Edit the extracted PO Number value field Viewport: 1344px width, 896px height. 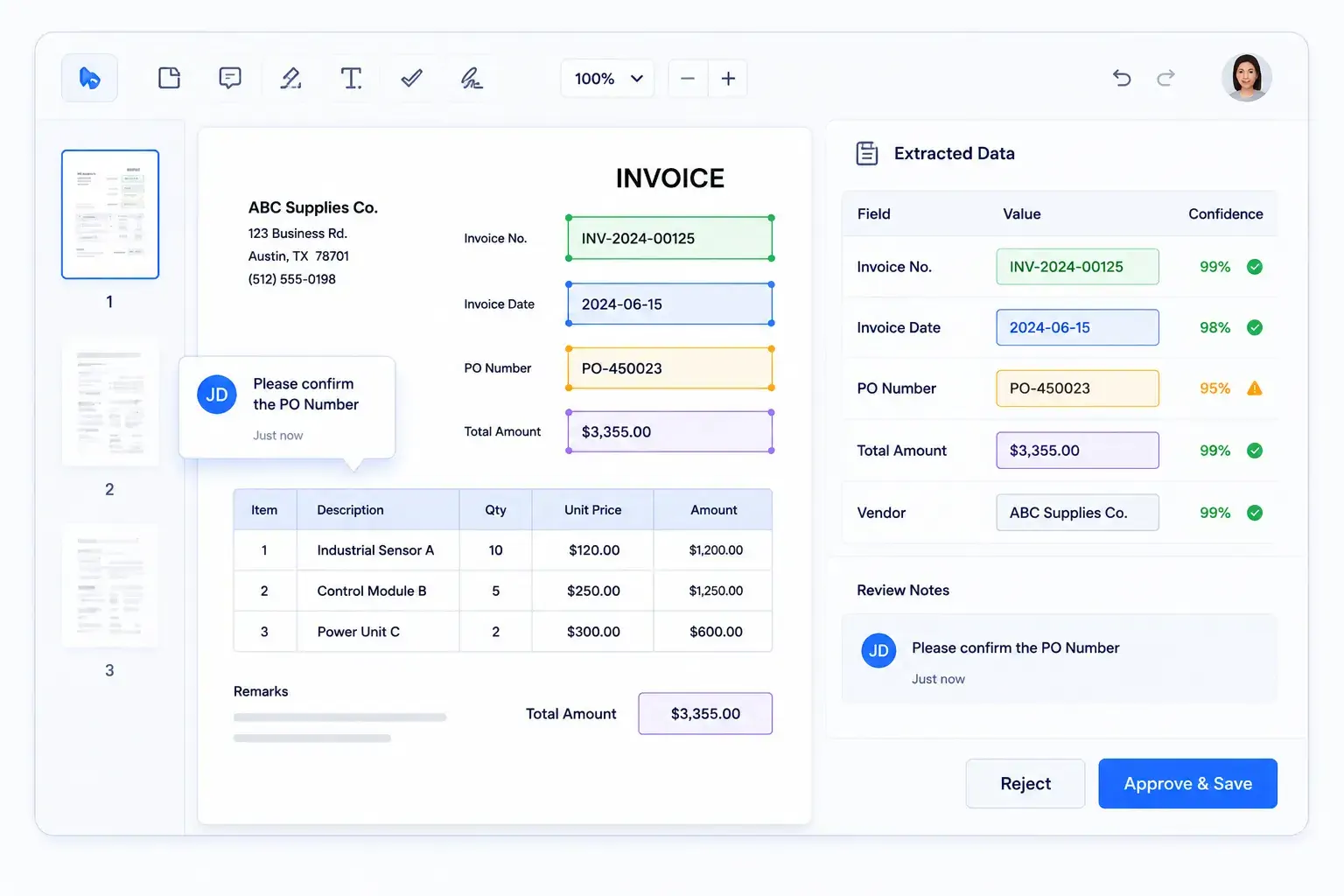pos(1077,388)
